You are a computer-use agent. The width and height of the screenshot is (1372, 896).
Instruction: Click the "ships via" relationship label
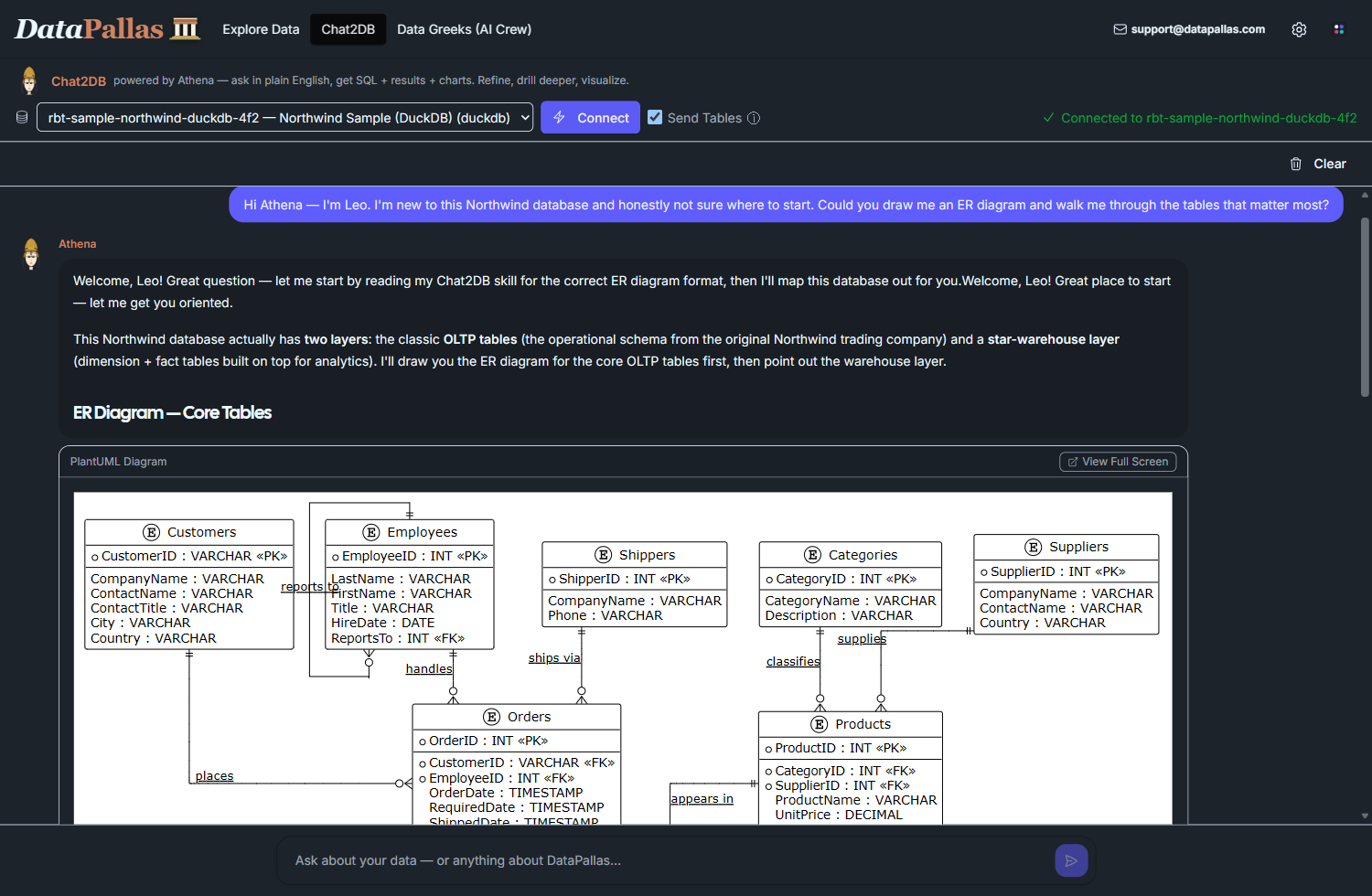(554, 658)
